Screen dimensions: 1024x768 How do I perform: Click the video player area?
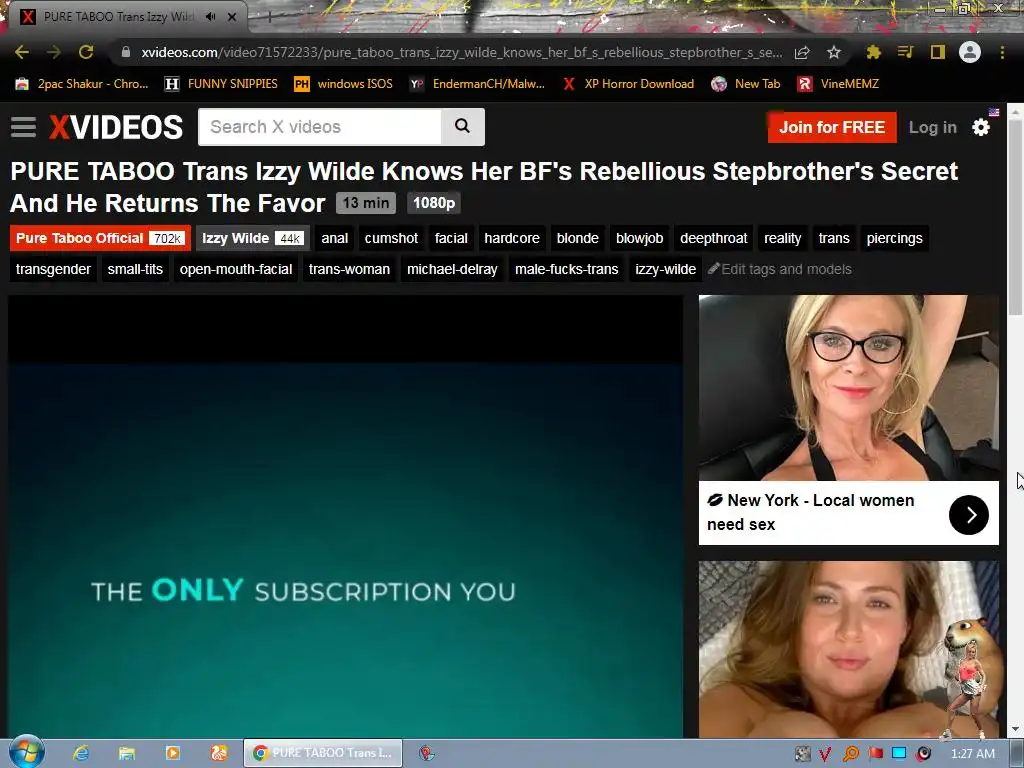[345, 517]
